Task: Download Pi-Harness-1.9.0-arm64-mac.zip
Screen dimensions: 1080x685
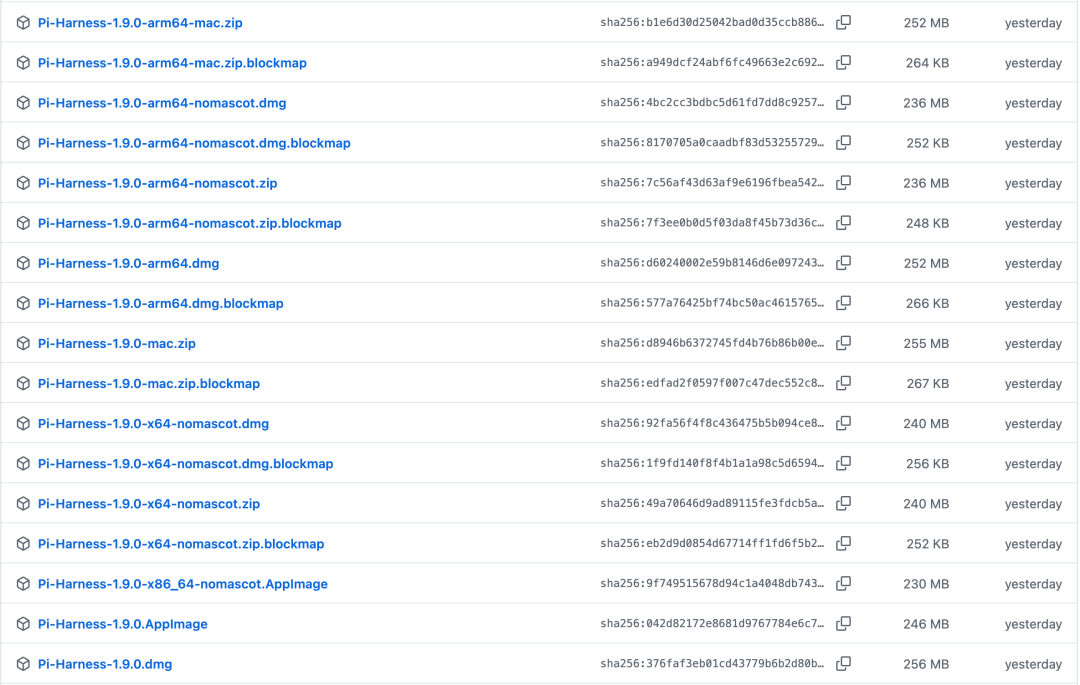Action: point(140,23)
